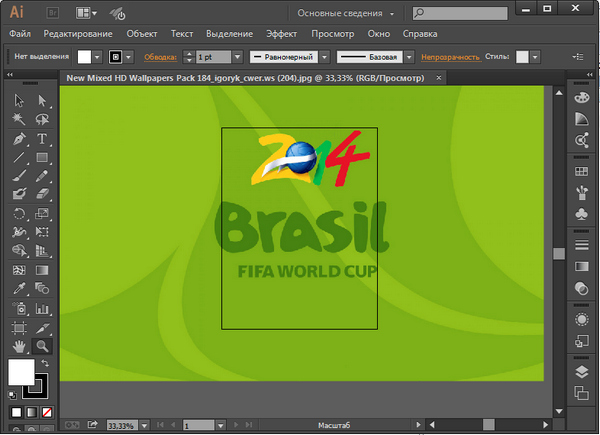Reset to default fill and stroke
The image size is (600, 435).
(12, 396)
